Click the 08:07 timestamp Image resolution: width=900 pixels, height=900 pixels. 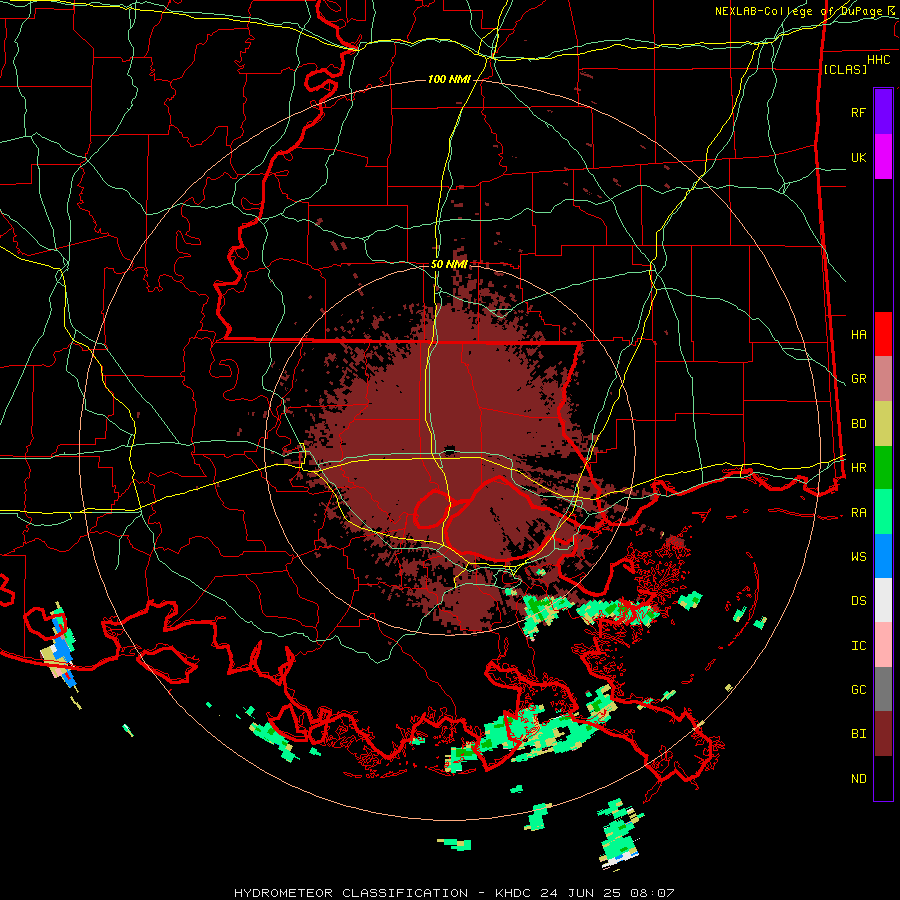[x=651, y=893]
